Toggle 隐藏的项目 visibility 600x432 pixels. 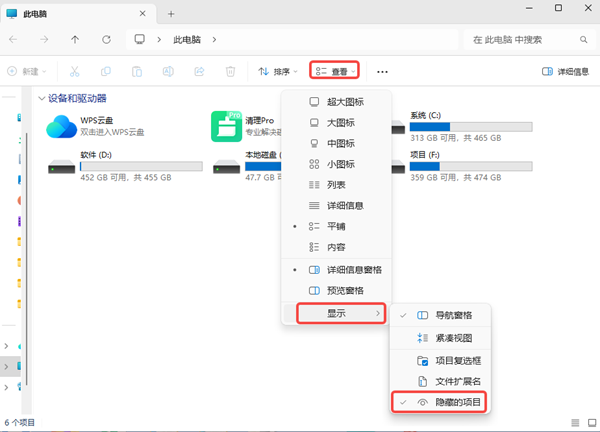[440, 402]
